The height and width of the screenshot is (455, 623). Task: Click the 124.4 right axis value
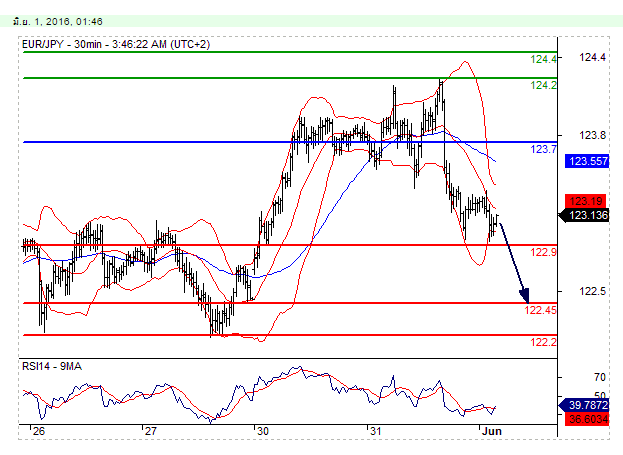coord(592,58)
